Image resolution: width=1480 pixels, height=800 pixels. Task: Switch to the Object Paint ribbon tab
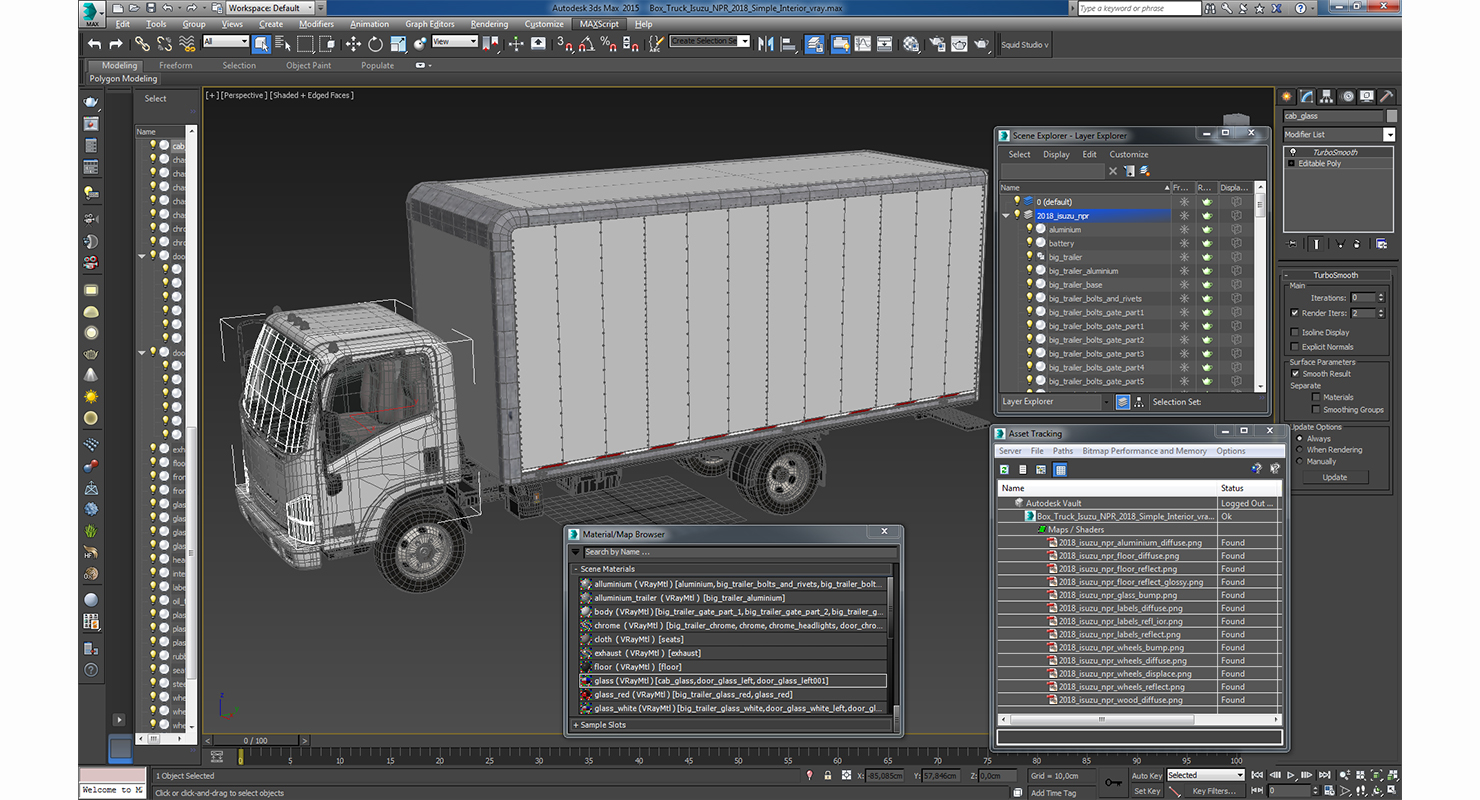(x=308, y=65)
